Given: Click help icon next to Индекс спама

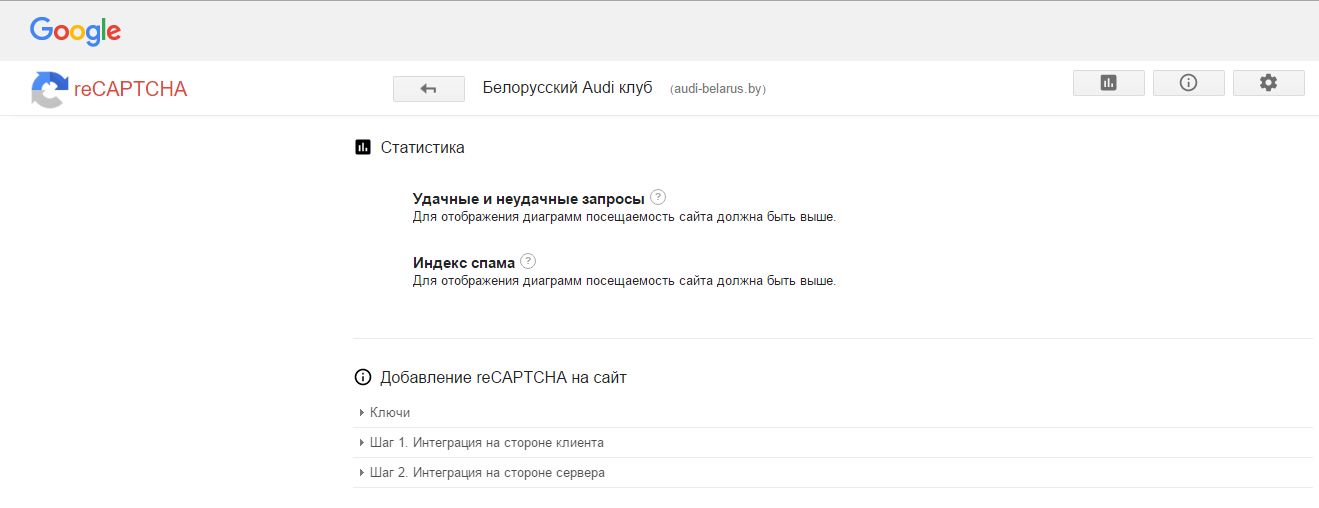Looking at the screenshot, I should pyautogui.click(x=528, y=261).
